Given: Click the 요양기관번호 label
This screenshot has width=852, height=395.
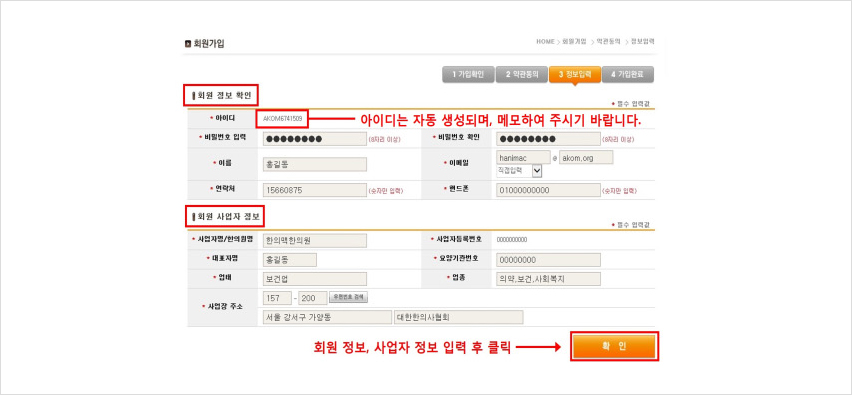Looking at the screenshot, I should 458,259.
